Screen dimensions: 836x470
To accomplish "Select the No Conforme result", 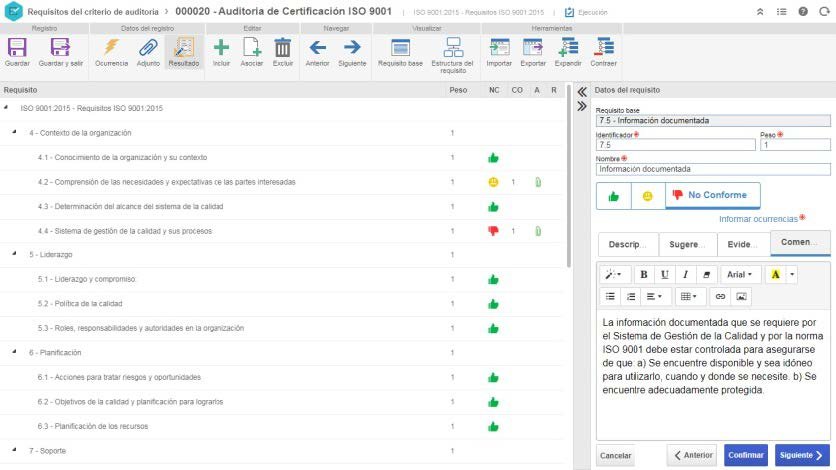I will click(x=712, y=196).
